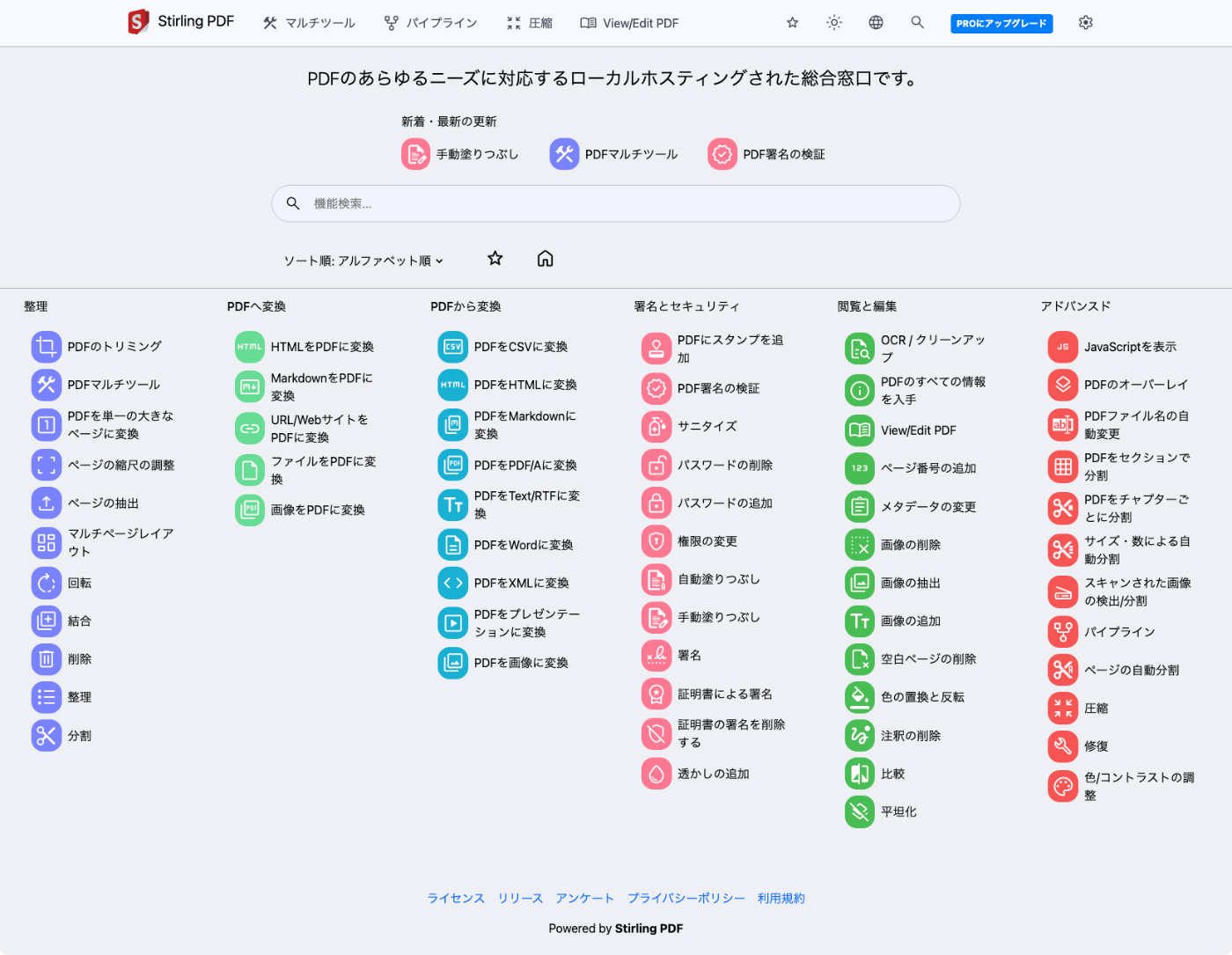The width and height of the screenshot is (1232, 955).
Task: Select the ページ番号の追加 123 icon
Action: point(860,468)
